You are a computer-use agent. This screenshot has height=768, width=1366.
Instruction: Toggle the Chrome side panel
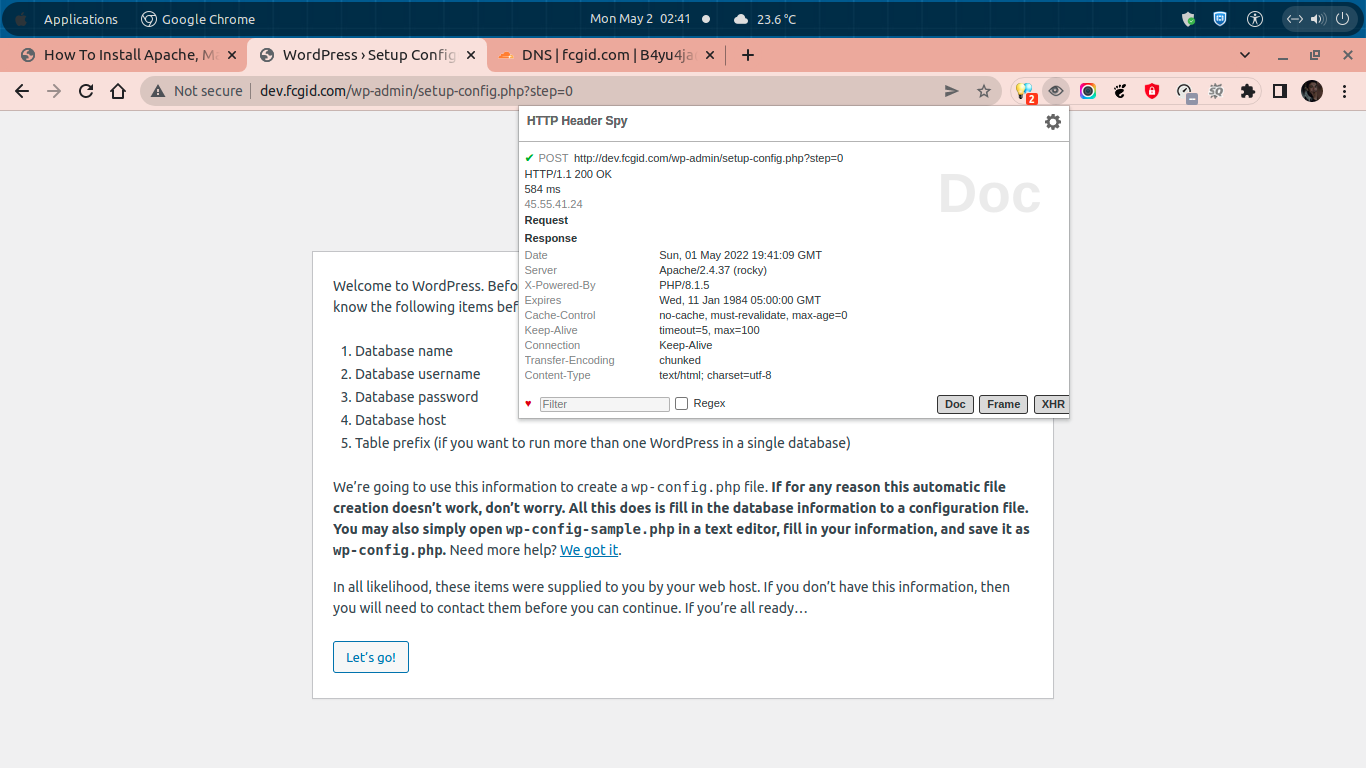pos(1279,91)
